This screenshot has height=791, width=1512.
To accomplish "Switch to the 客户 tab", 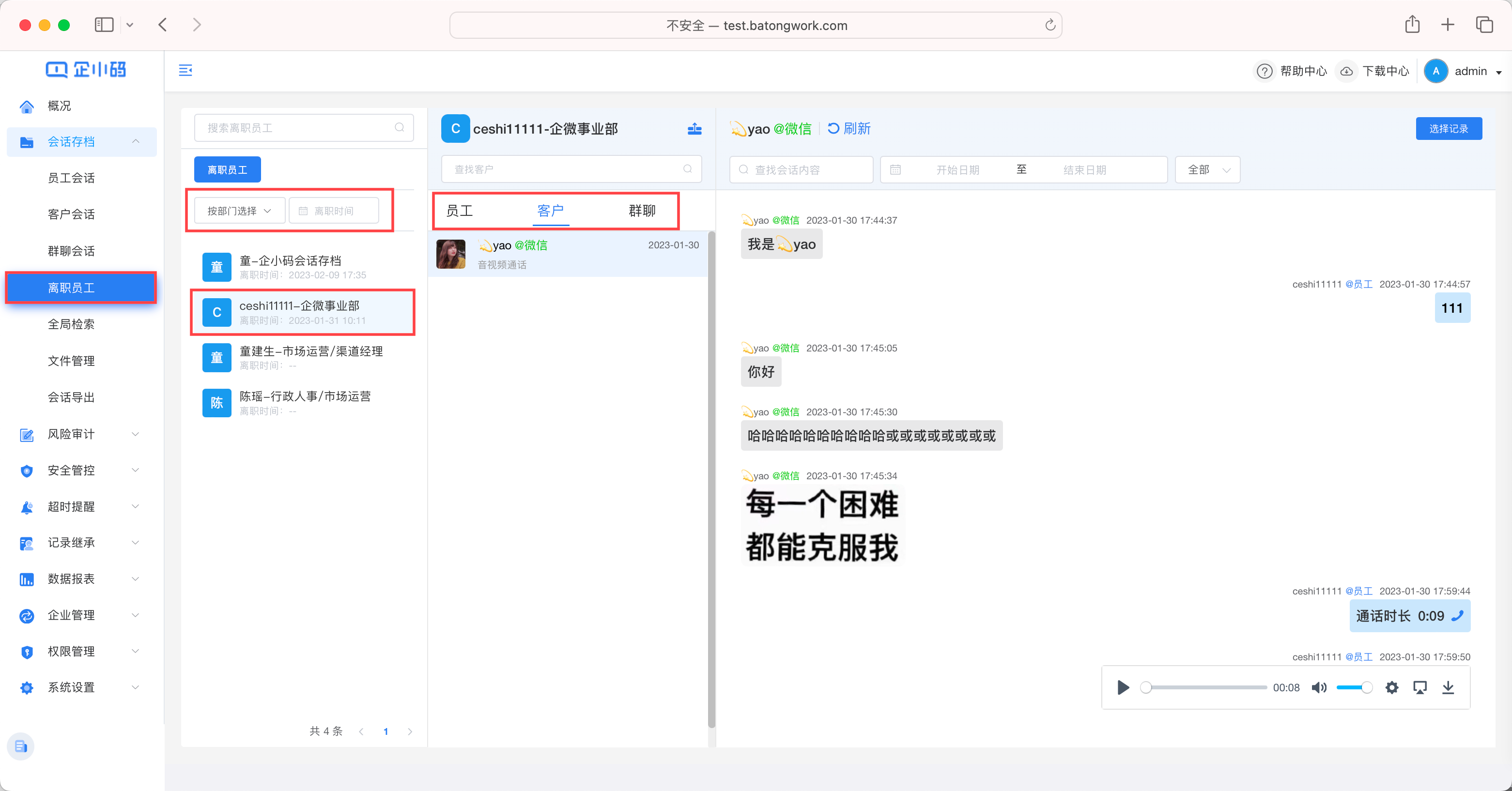I will tap(551, 211).
